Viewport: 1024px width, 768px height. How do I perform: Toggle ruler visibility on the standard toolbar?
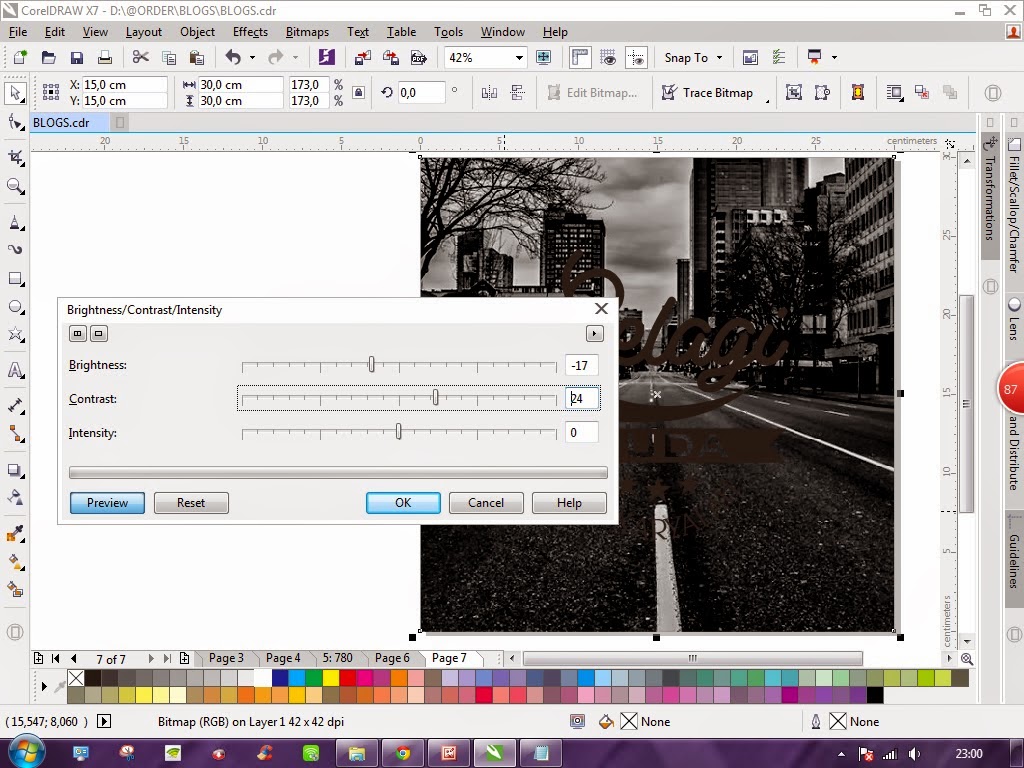(580, 57)
